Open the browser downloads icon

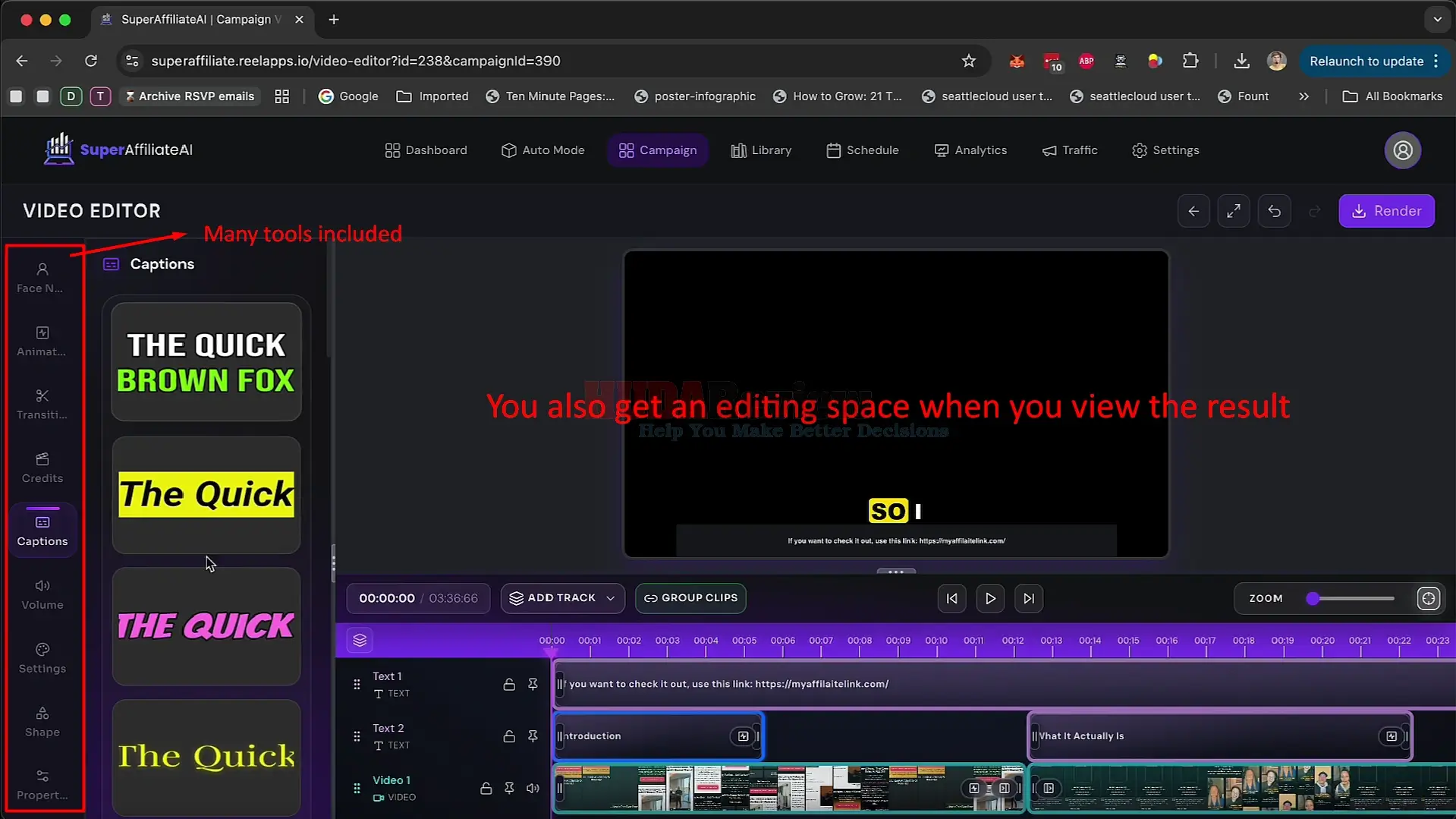1241,61
